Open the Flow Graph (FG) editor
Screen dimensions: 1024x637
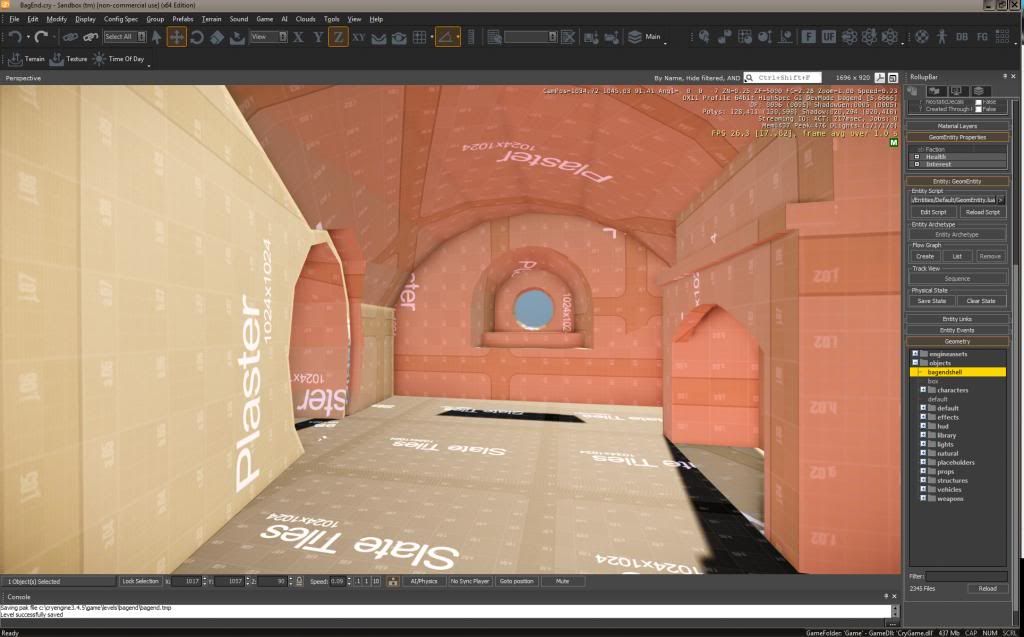pos(983,37)
